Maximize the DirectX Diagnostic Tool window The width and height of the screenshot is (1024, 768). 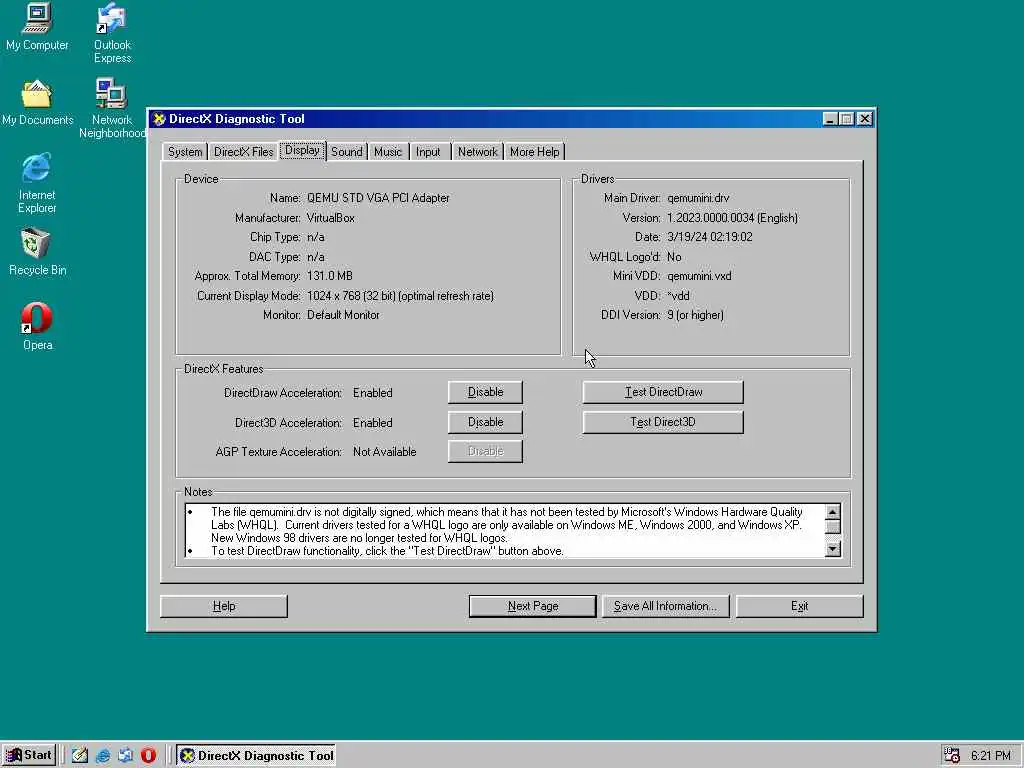point(846,119)
